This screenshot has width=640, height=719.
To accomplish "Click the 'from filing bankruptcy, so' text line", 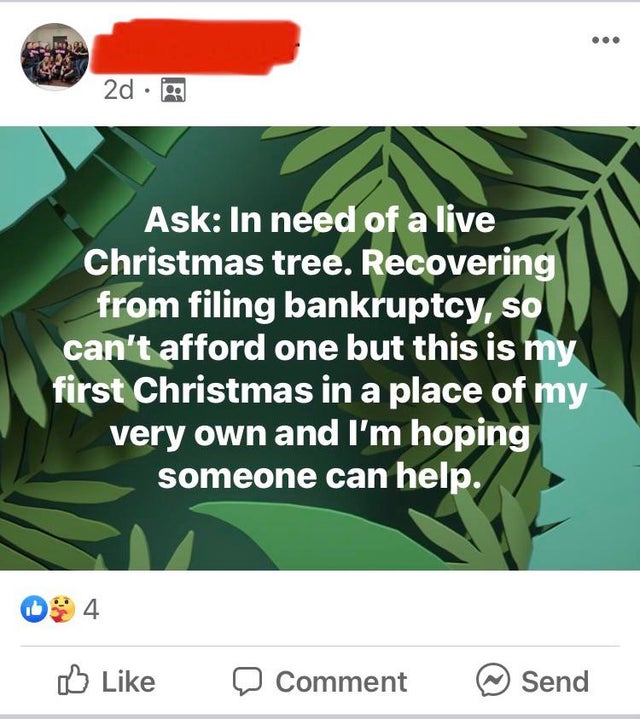I will click(319, 305).
